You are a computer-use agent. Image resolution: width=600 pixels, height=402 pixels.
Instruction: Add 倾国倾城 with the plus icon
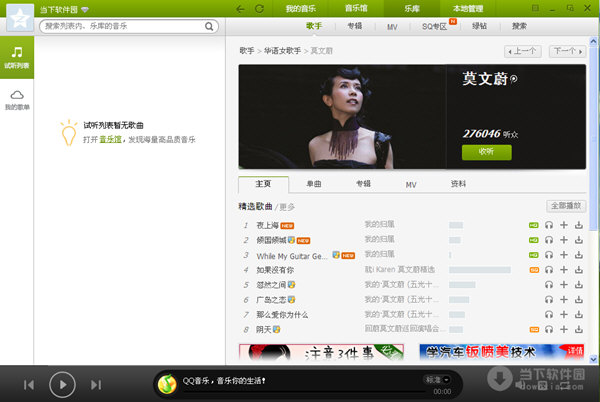[x=564, y=240]
